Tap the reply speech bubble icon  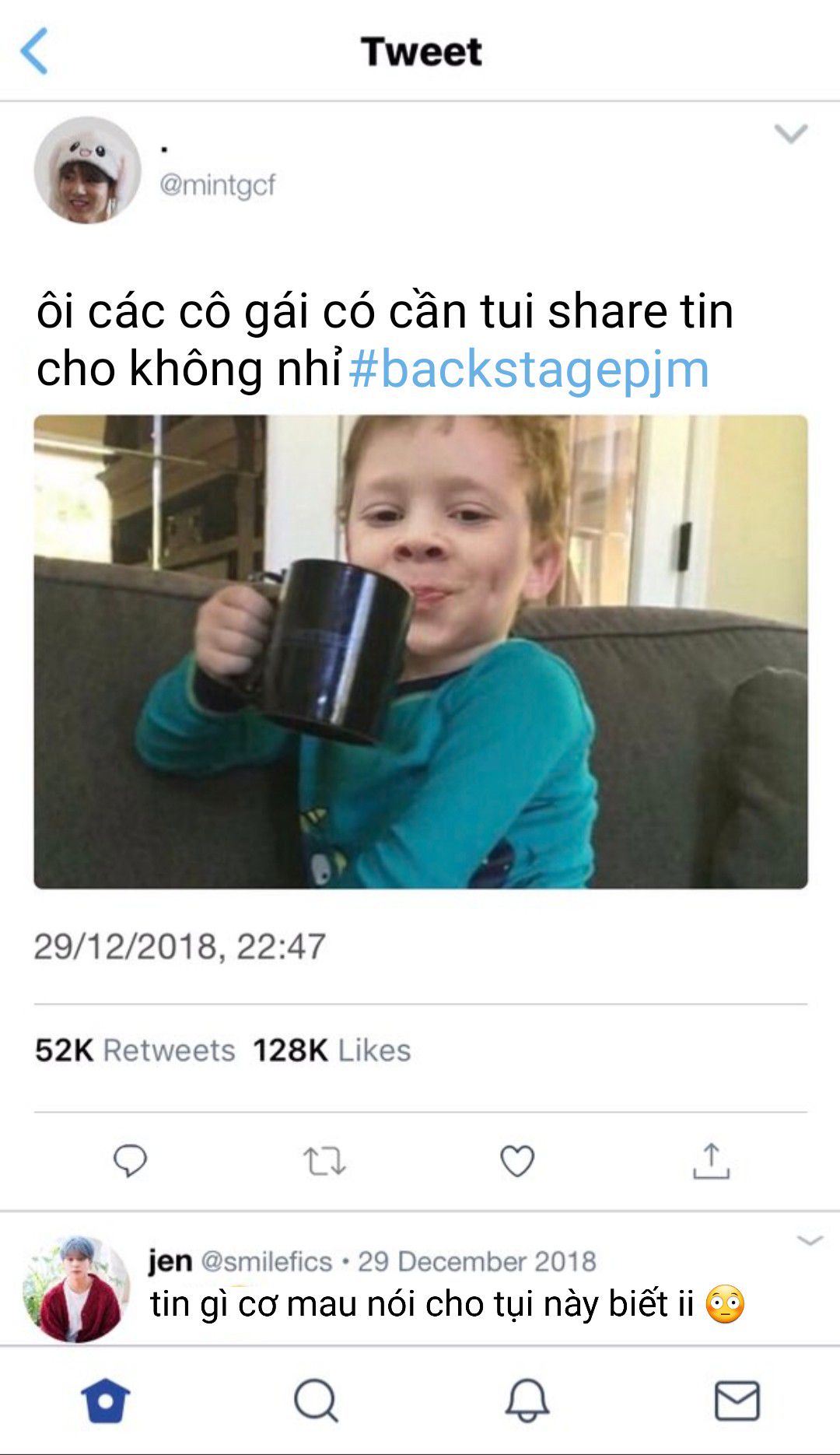coord(130,1161)
